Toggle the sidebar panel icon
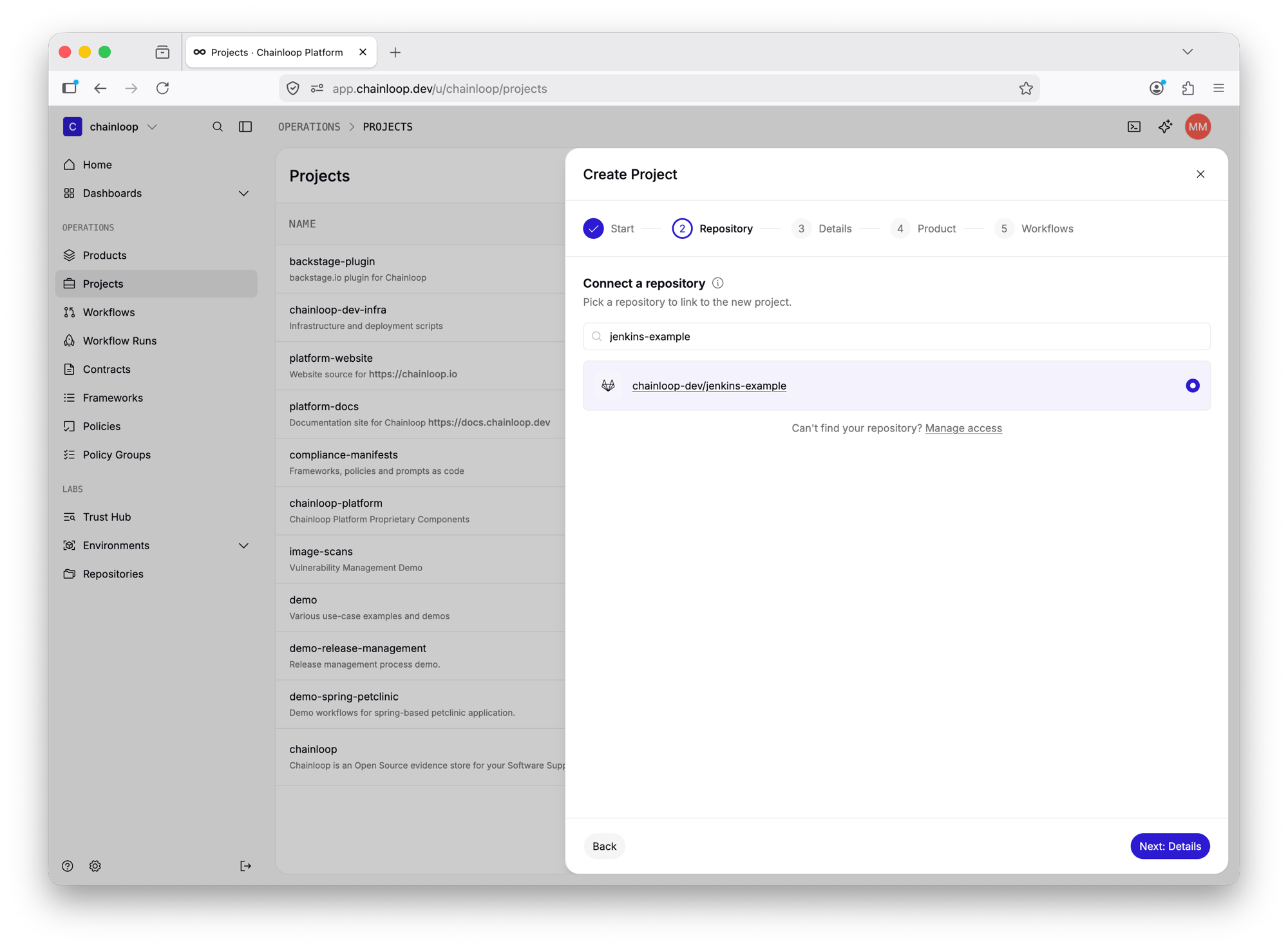Viewport: 1288px width, 949px height. pyautogui.click(x=245, y=127)
